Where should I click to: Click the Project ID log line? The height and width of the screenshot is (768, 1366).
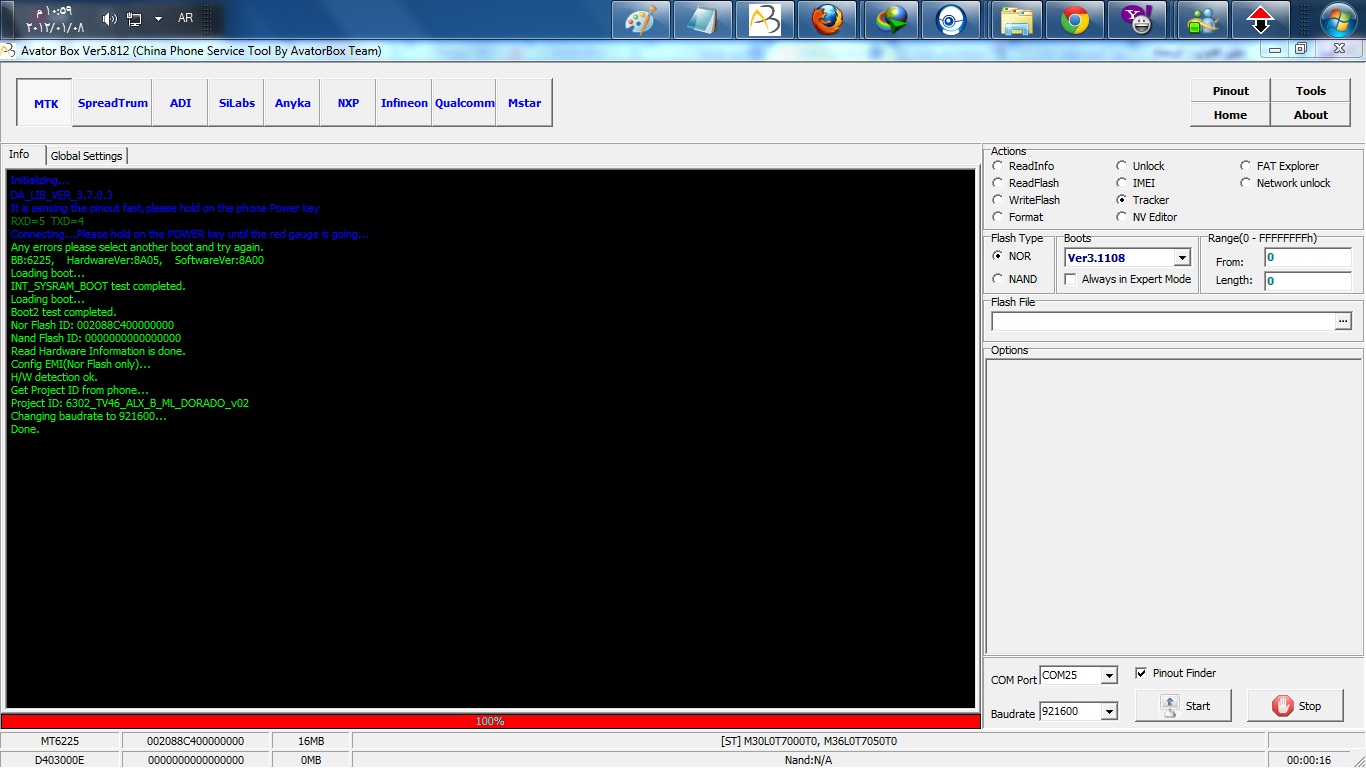130,403
